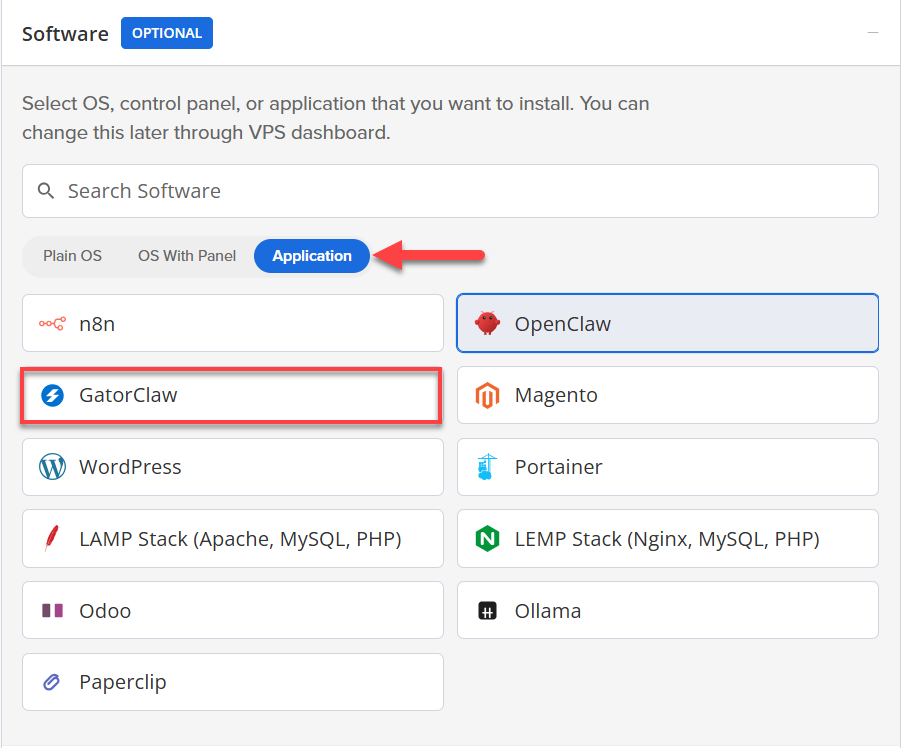Screen dimensions: 901x748
Task: Switch to the OS With Panel tab
Action: (x=186, y=256)
